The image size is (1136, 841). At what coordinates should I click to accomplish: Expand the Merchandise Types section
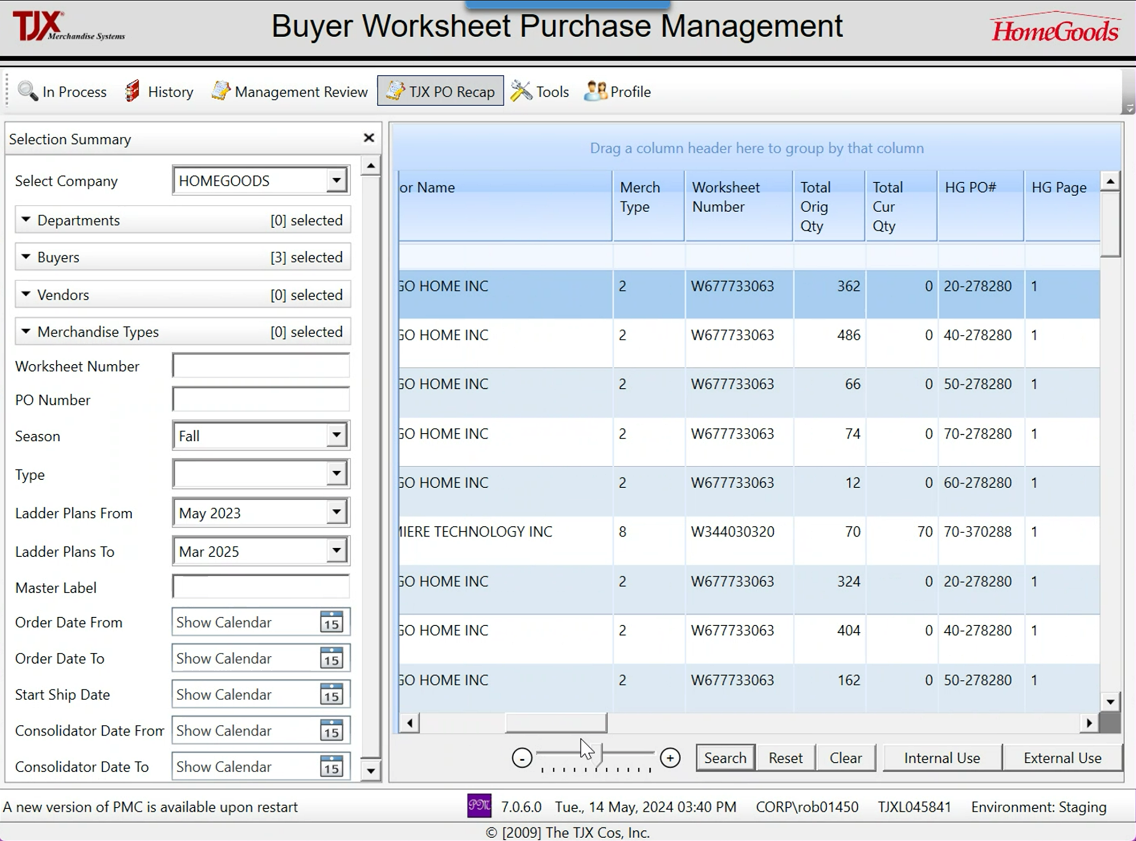tap(183, 332)
